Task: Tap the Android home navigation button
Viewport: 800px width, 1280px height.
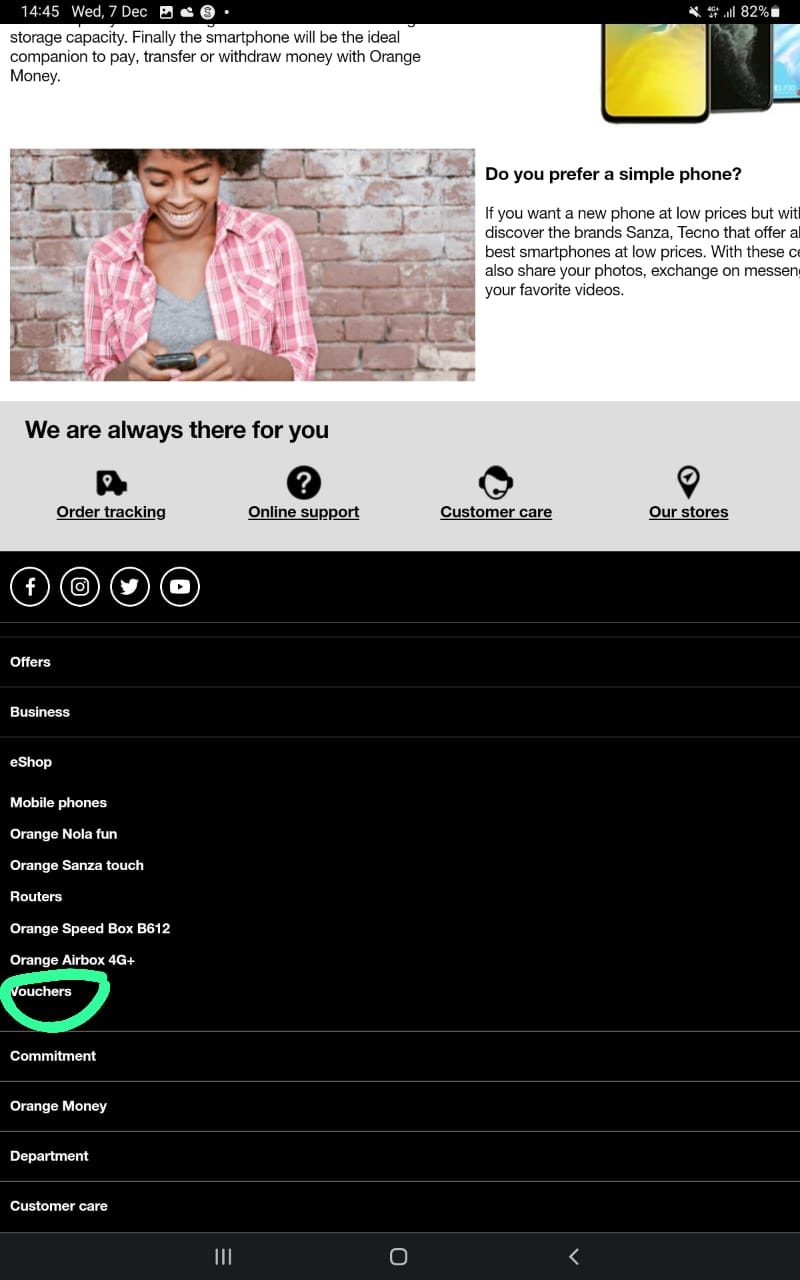Action: [x=398, y=1257]
